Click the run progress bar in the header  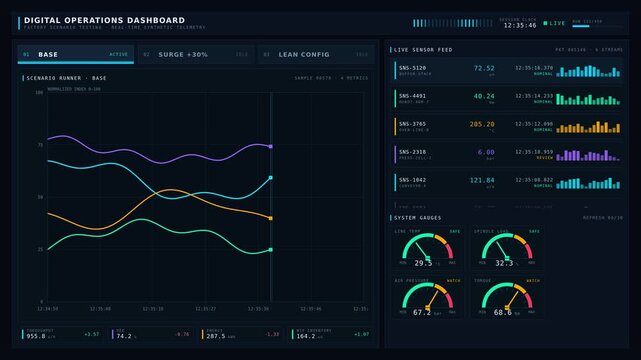pyautogui.click(x=597, y=26)
